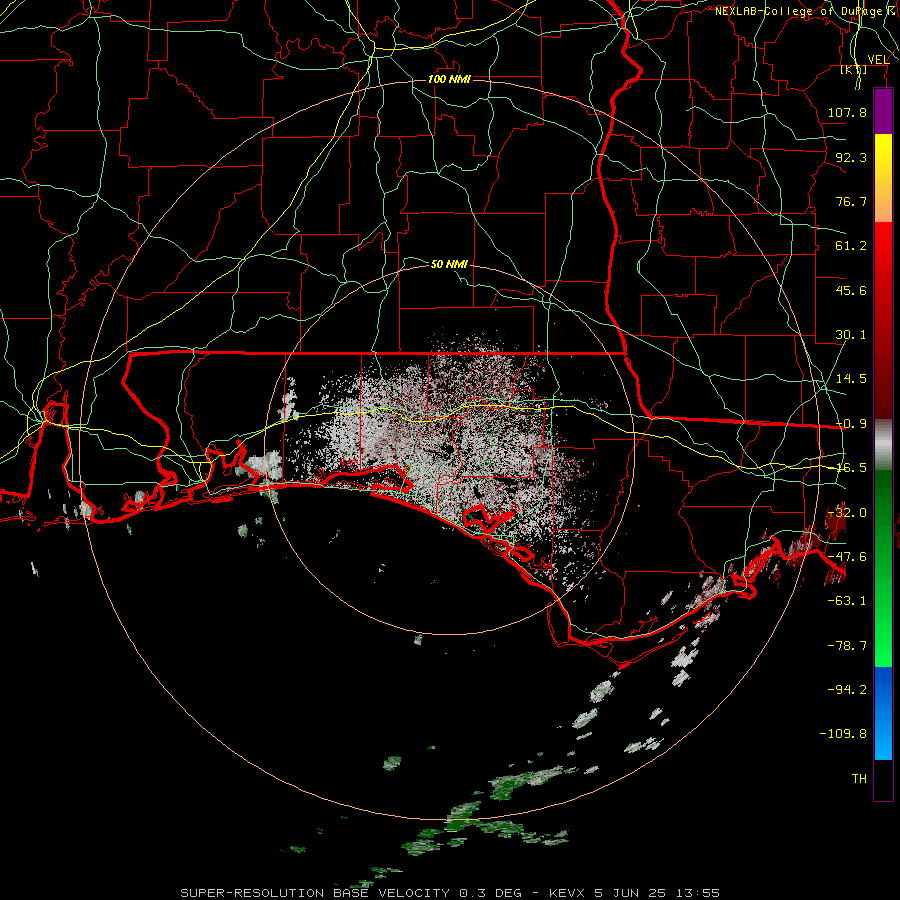The width and height of the screenshot is (900, 900).
Task: Click the yellow-orange segment of velocity color bar
Action: pos(883,178)
